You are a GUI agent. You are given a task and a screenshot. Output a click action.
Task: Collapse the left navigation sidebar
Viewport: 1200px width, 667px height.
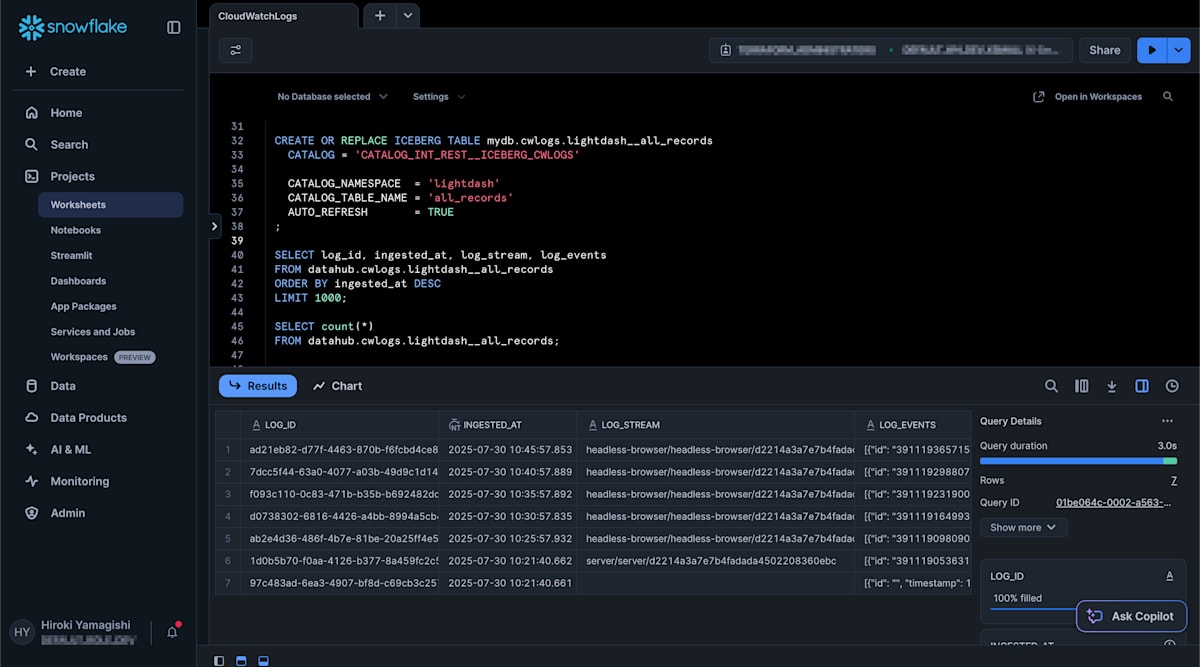pos(174,27)
